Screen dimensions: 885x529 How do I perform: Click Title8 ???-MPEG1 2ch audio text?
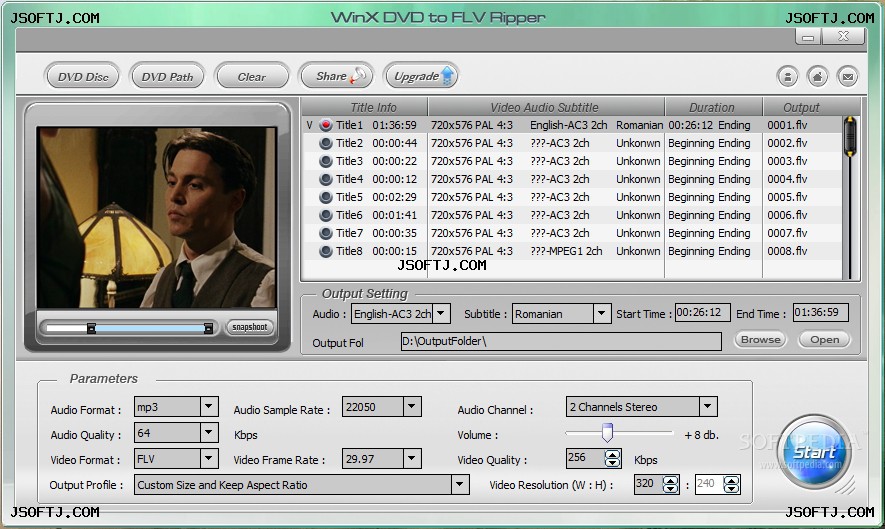(566, 251)
